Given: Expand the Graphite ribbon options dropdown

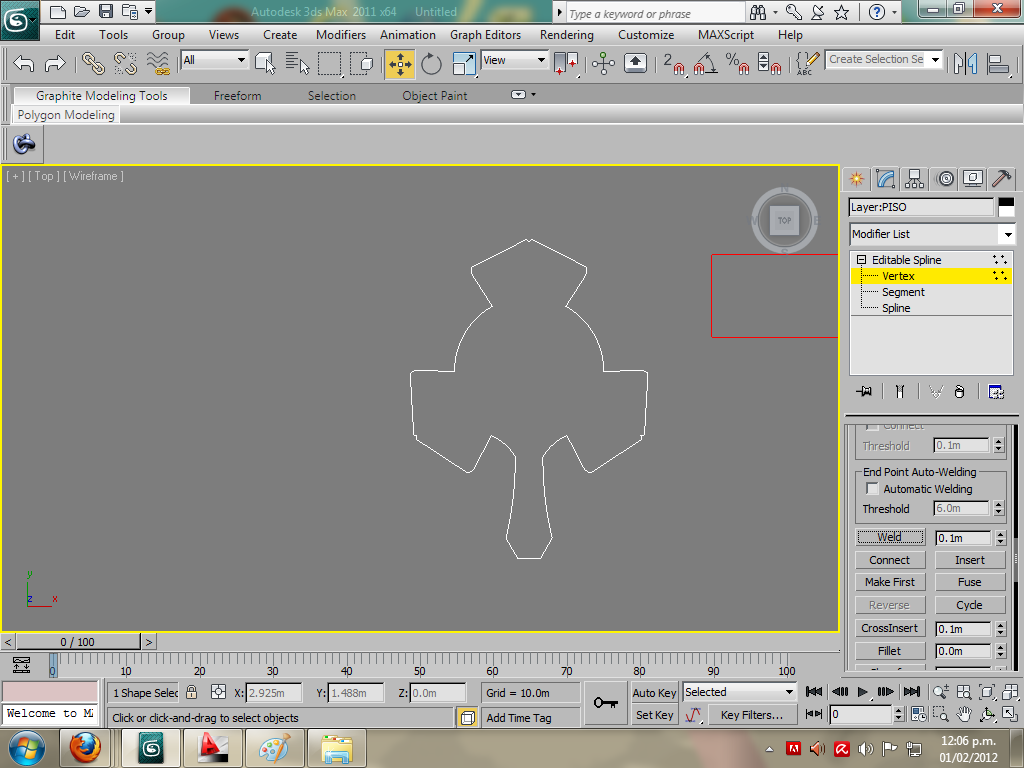Looking at the screenshot, I should coord(522,95).
